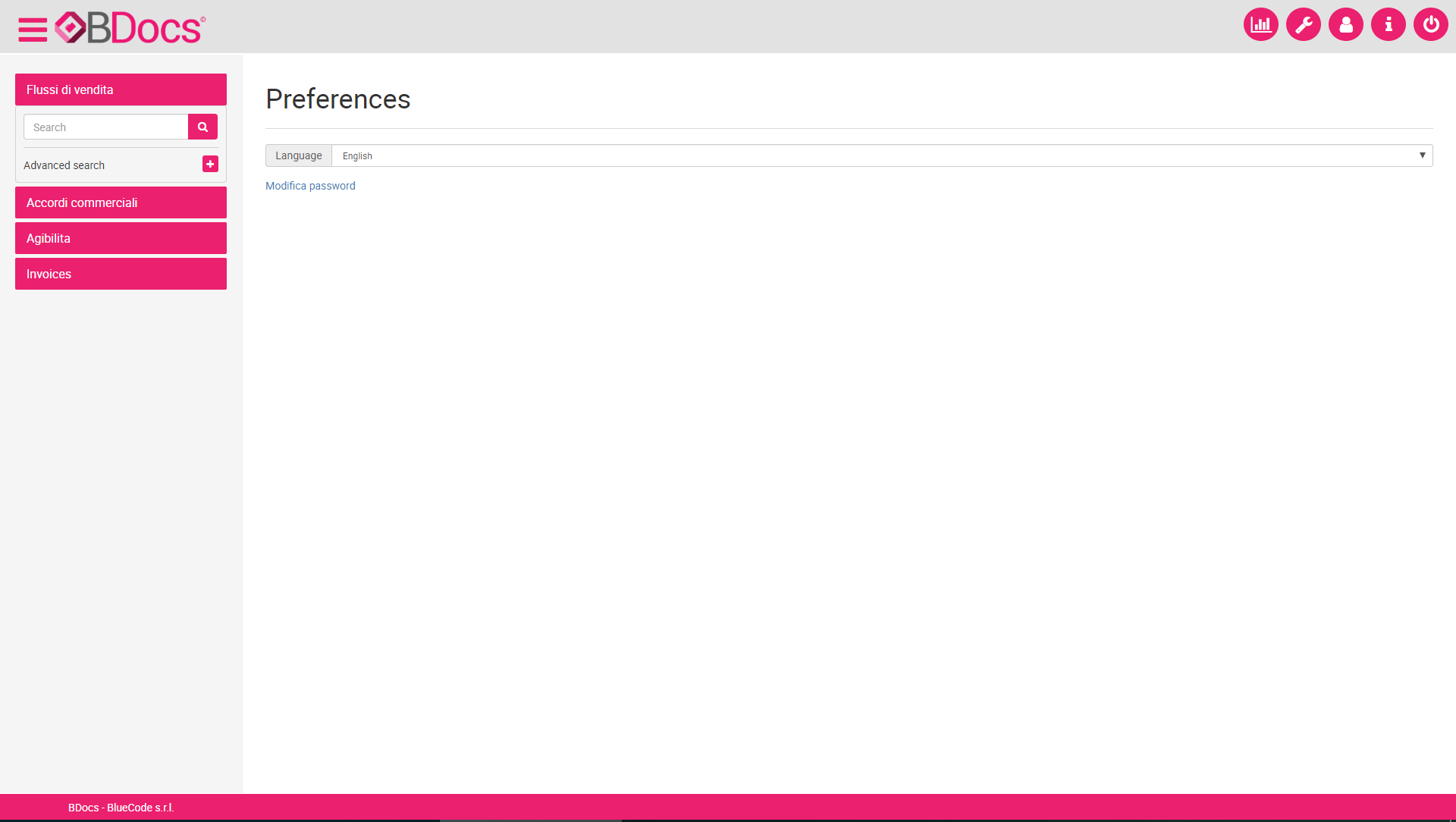This screenshot has width=1456, height=822.
Task: Click the Modifica password link
Action: [x=310, y=186]
